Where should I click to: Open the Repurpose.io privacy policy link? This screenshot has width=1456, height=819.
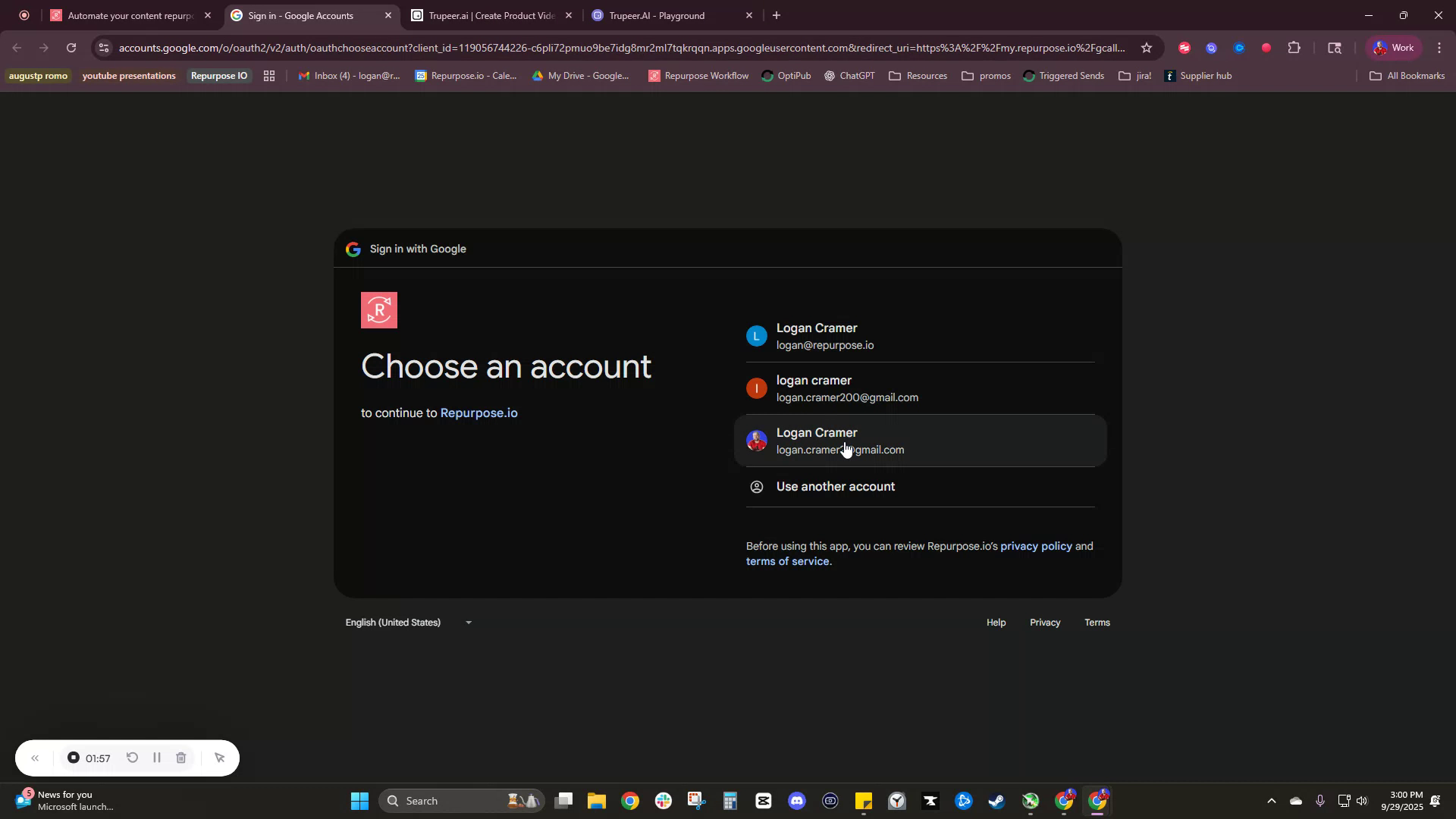1035,545
